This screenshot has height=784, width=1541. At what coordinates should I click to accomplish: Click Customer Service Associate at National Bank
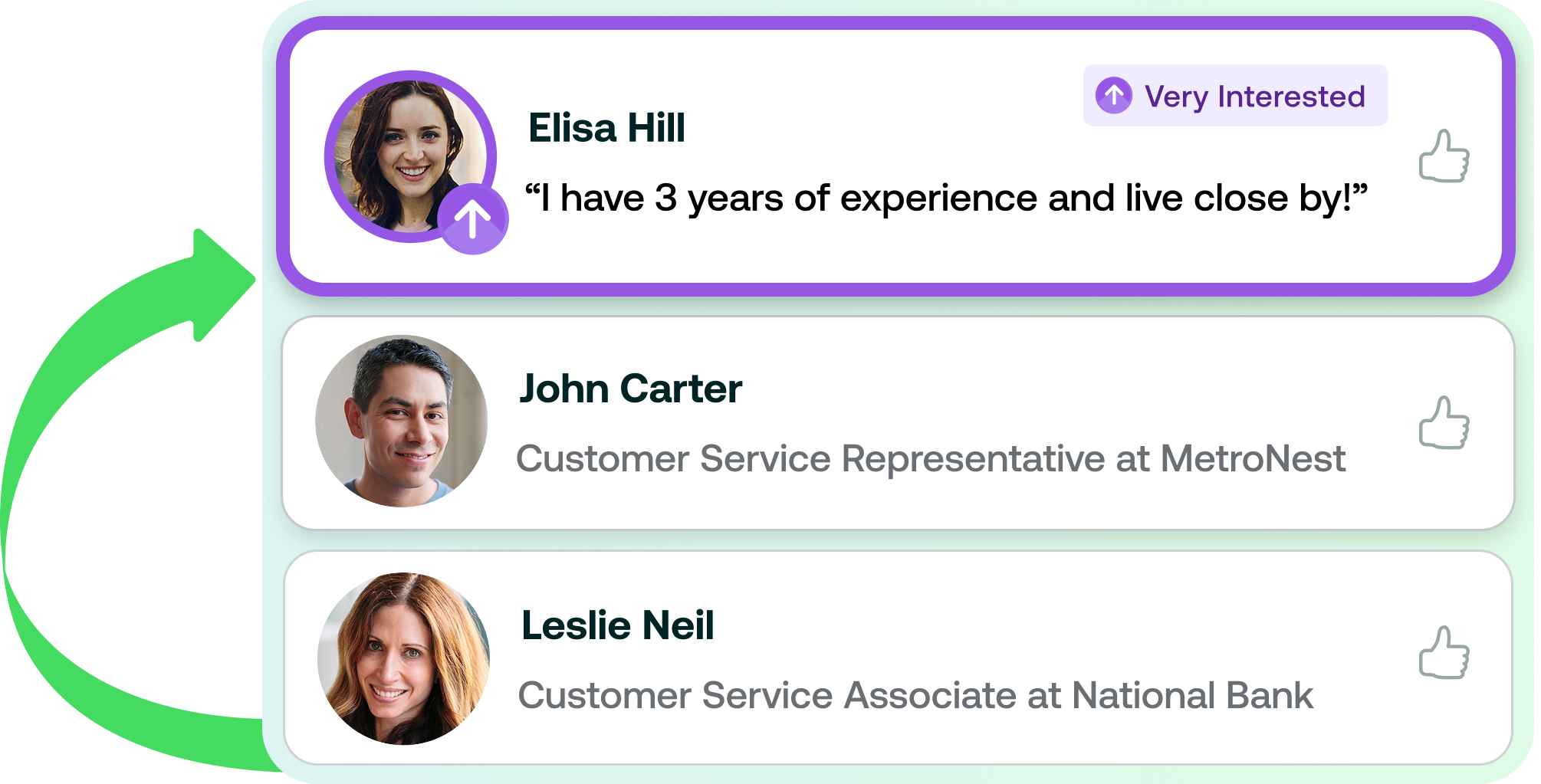point(915,696)
